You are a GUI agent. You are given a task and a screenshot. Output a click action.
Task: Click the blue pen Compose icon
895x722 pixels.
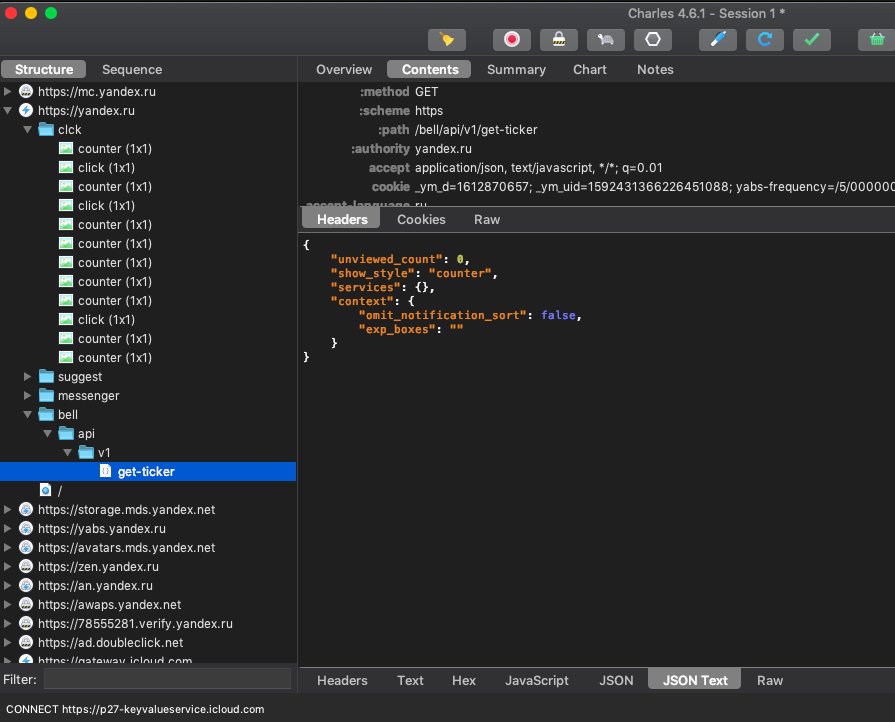(717, 39)
